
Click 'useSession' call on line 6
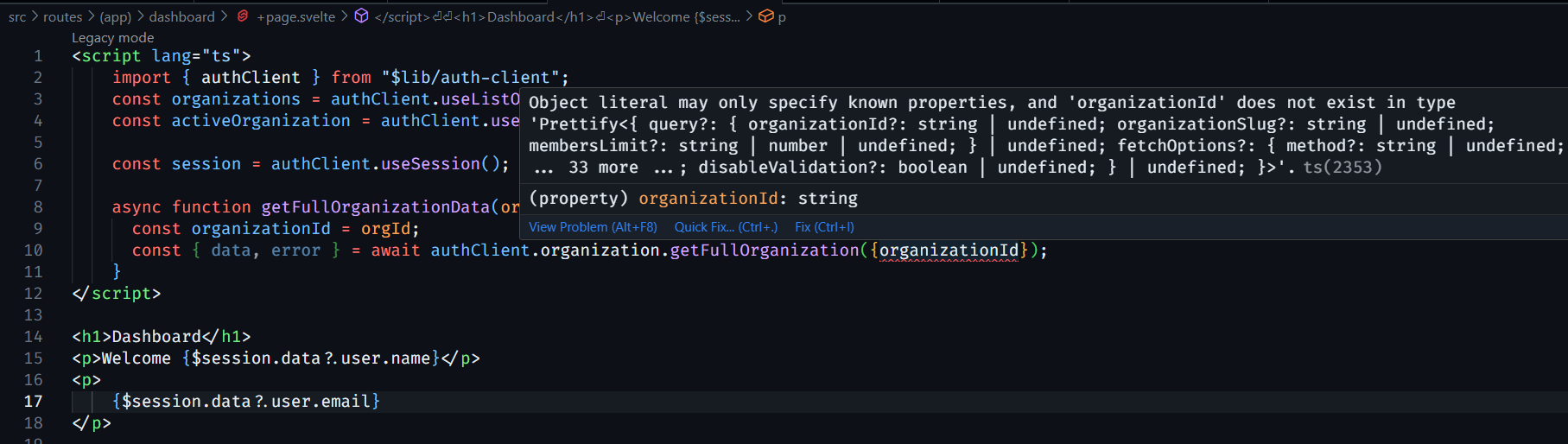[430, 164]
